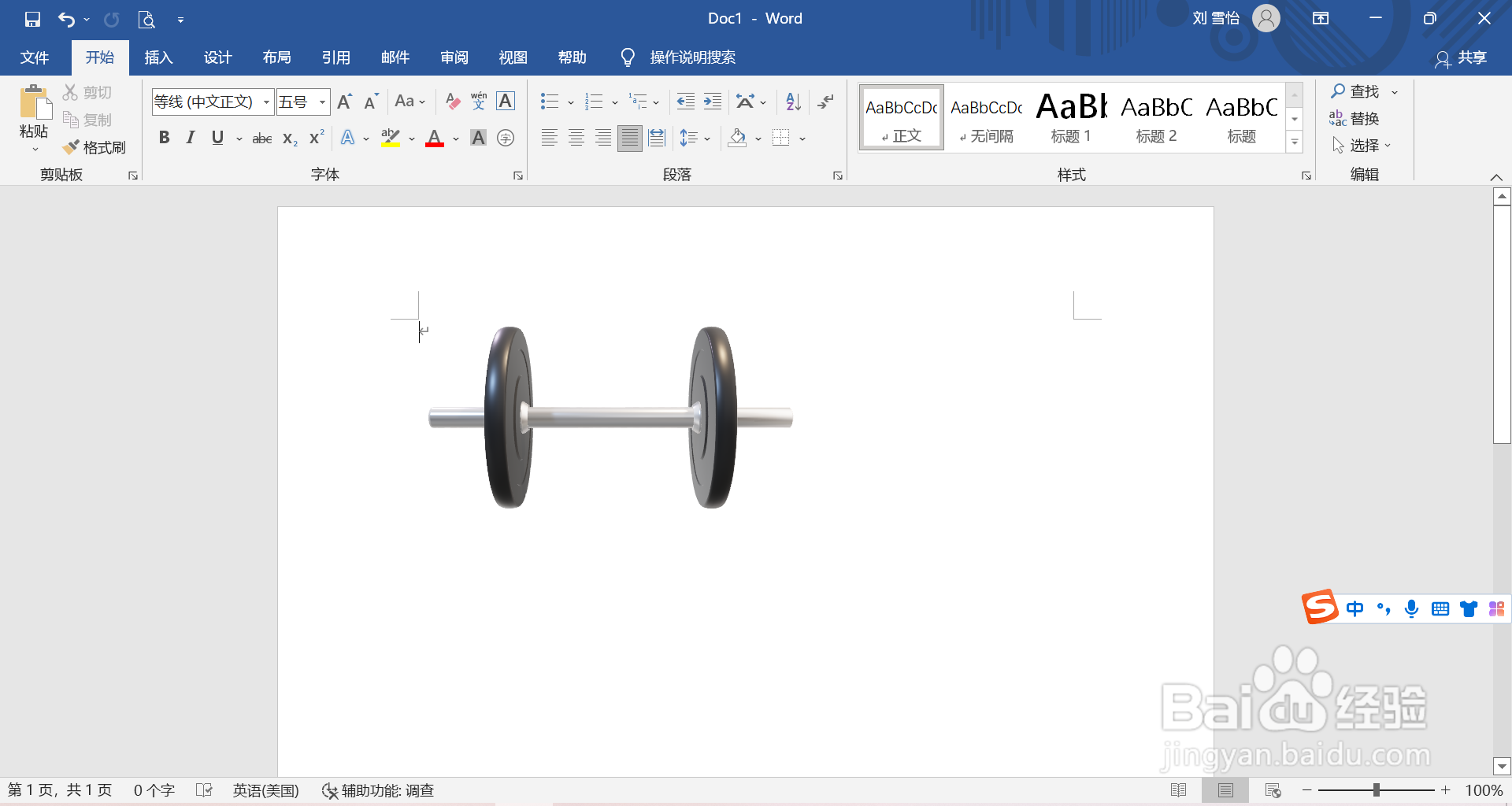Open the 审阅 ribbon tab
This screenshot has height=806, width=1512.
(454, 57)
